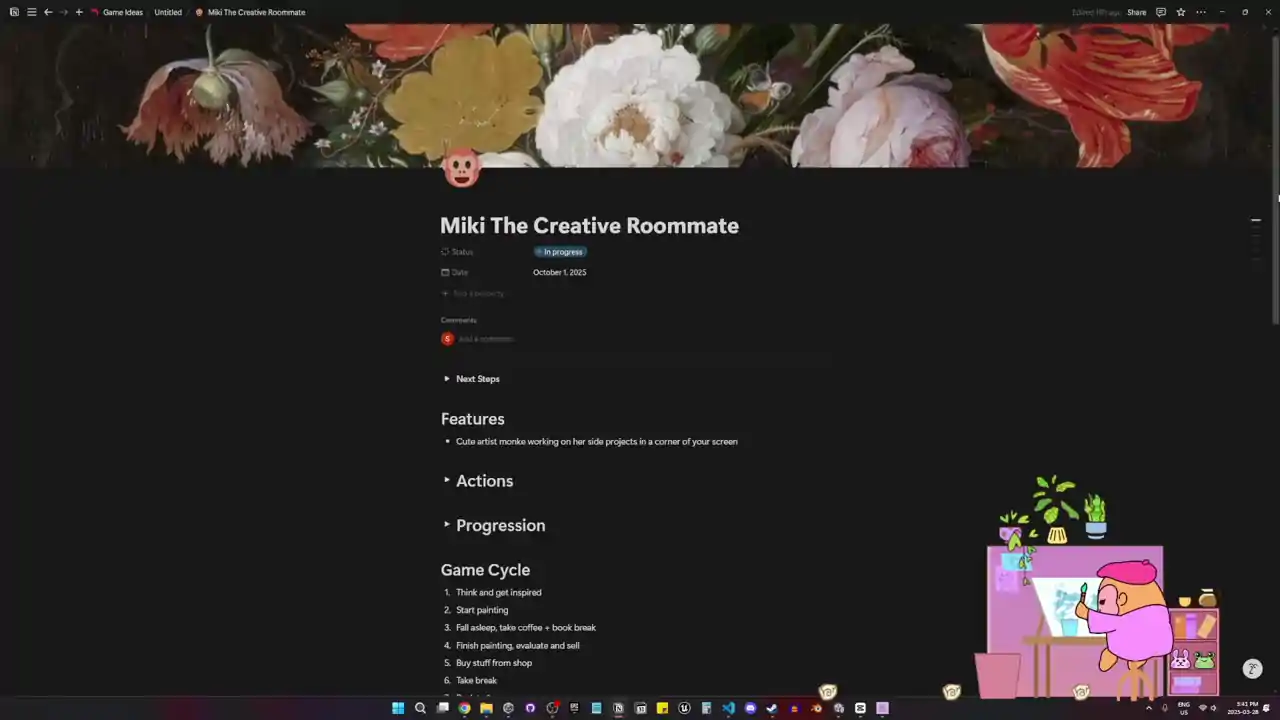
Task: Open a new tab with plus icon
Action: tap(79, 12)
